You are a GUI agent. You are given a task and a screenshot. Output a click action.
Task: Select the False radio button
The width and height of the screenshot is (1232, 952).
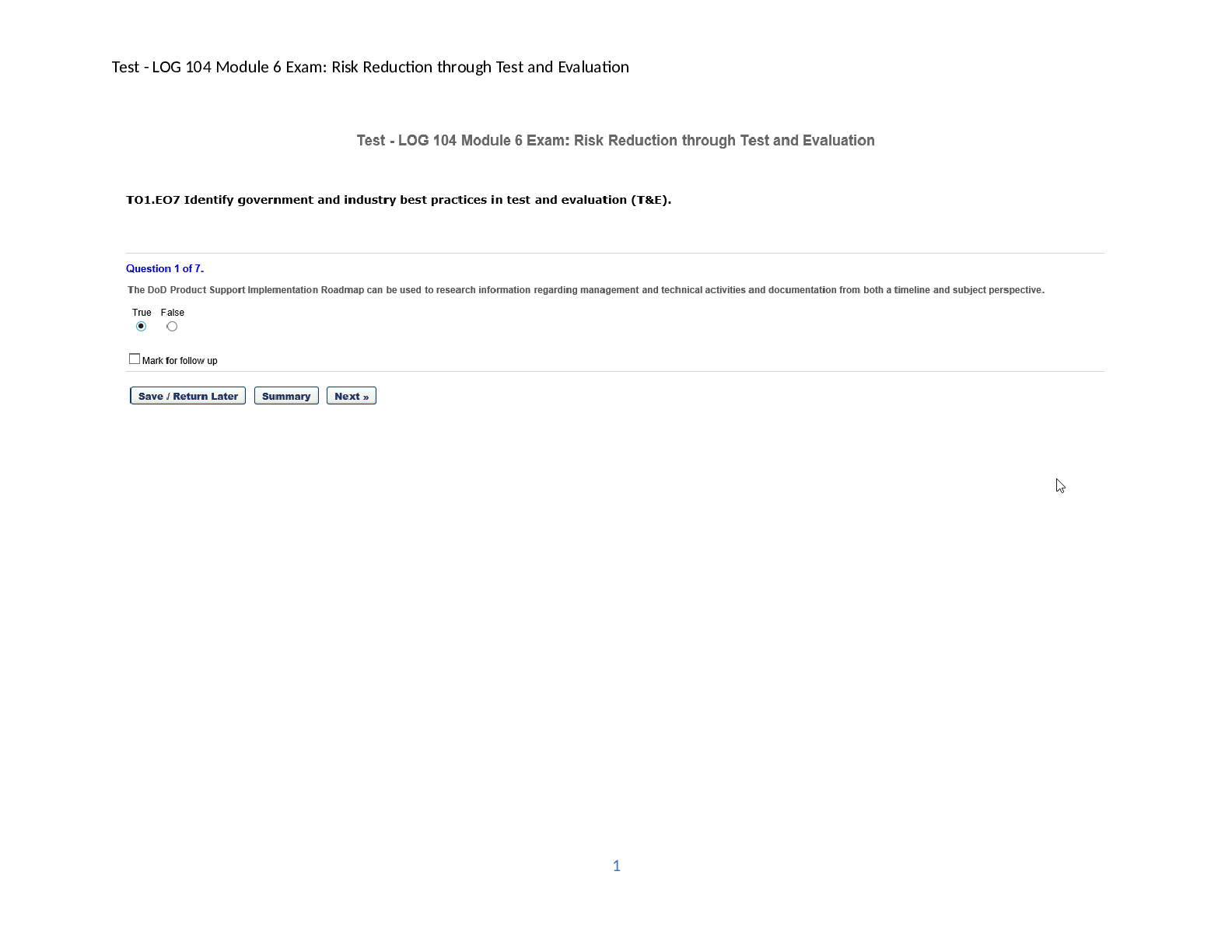[172, 326]
